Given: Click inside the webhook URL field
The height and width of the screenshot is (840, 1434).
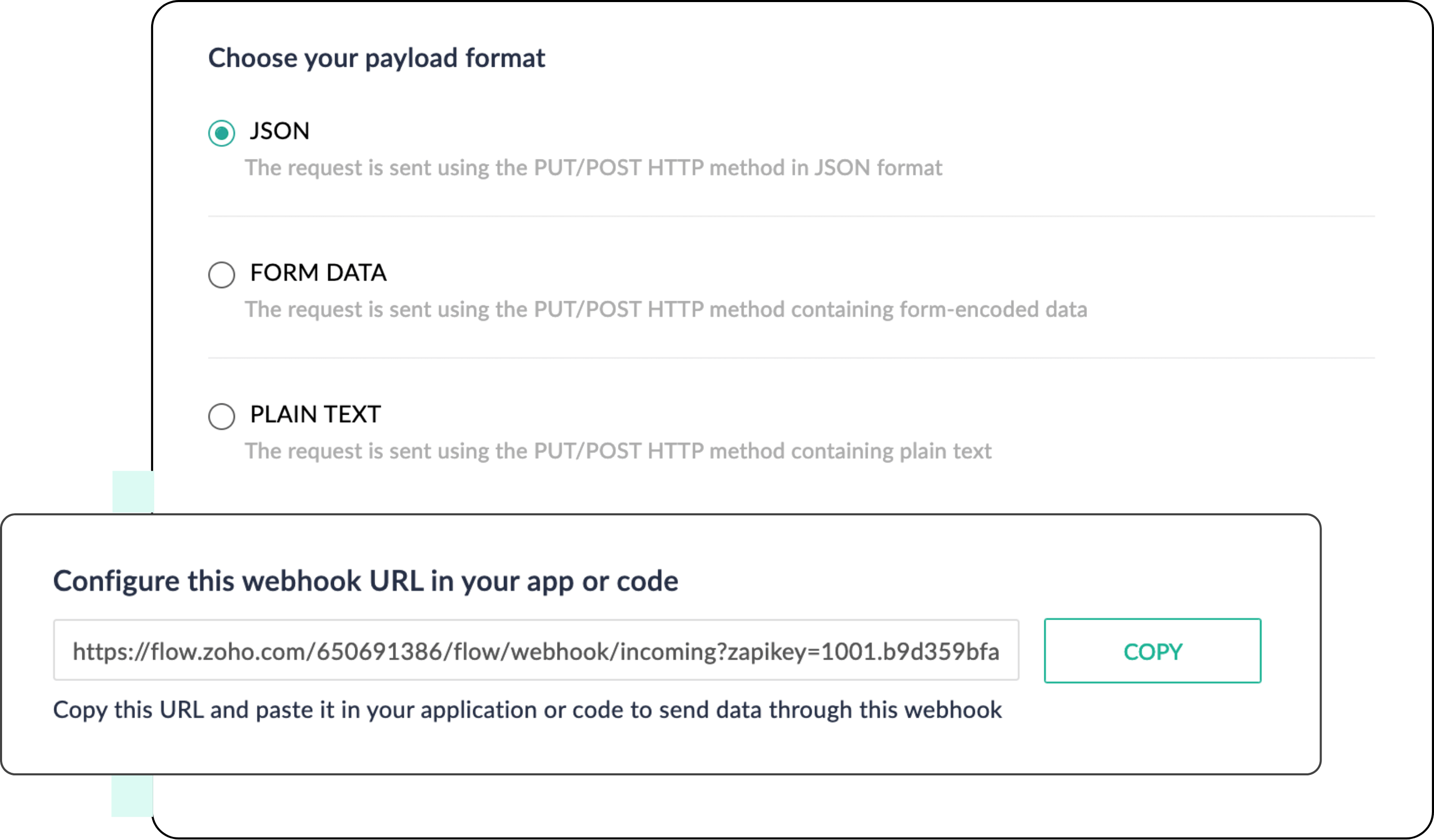Looking at the screenshot, I should point(535,650).
